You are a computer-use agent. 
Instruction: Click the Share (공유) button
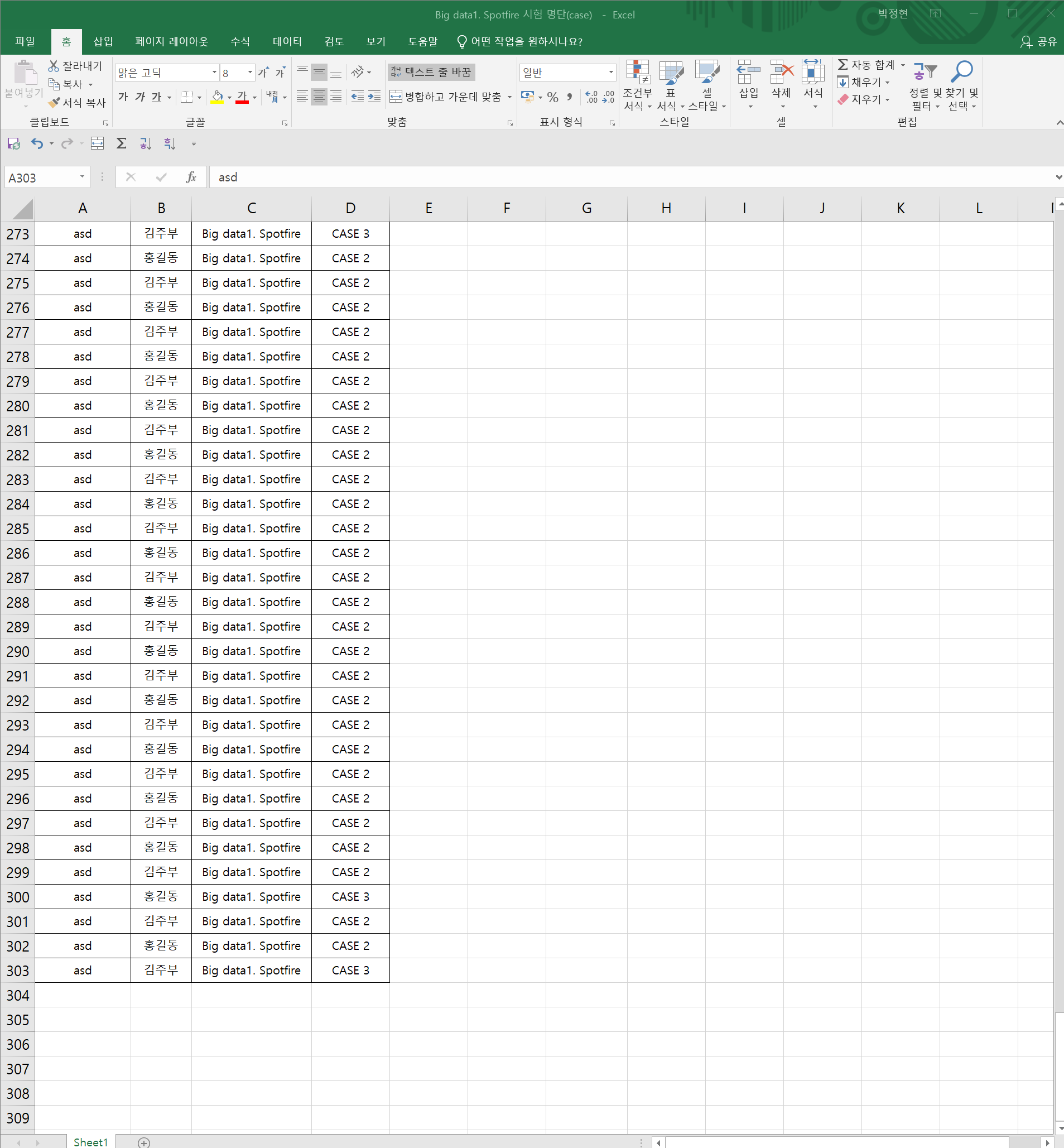[1038, 41]
